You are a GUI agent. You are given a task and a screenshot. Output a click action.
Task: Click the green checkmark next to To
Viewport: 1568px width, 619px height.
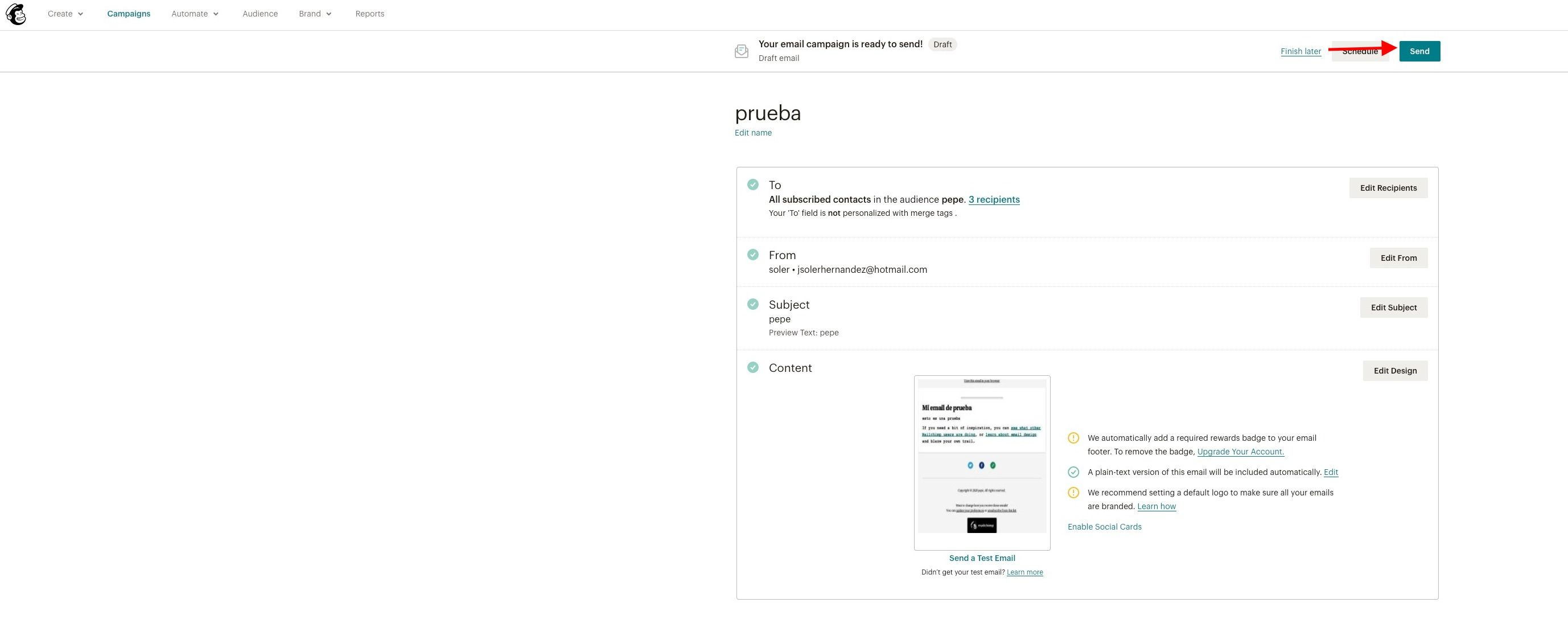(753, 185)
